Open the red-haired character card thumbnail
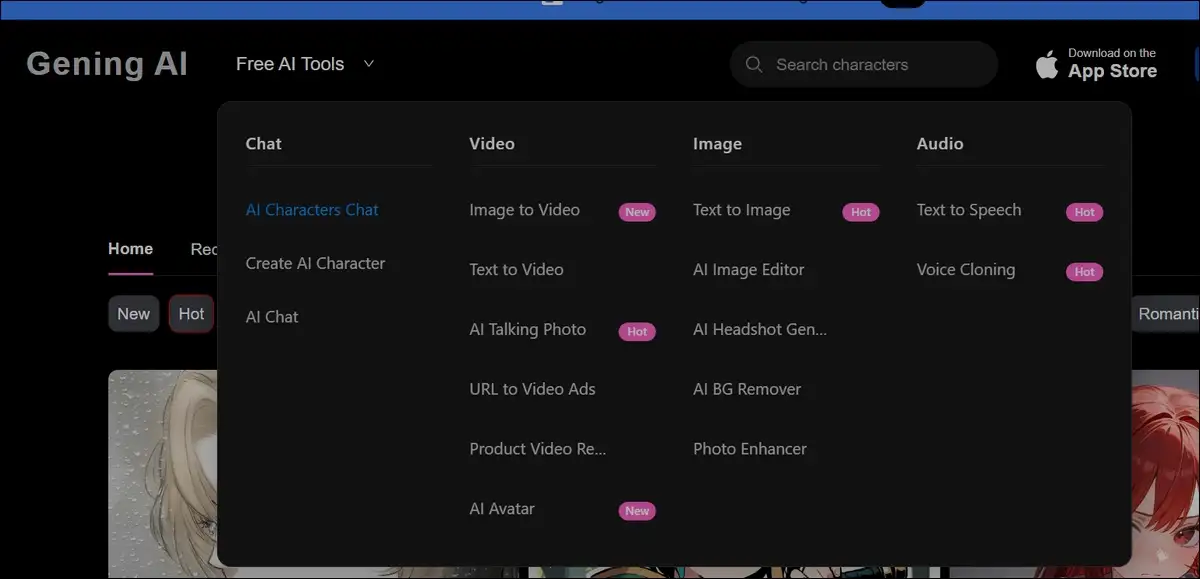 [1165, 474]
